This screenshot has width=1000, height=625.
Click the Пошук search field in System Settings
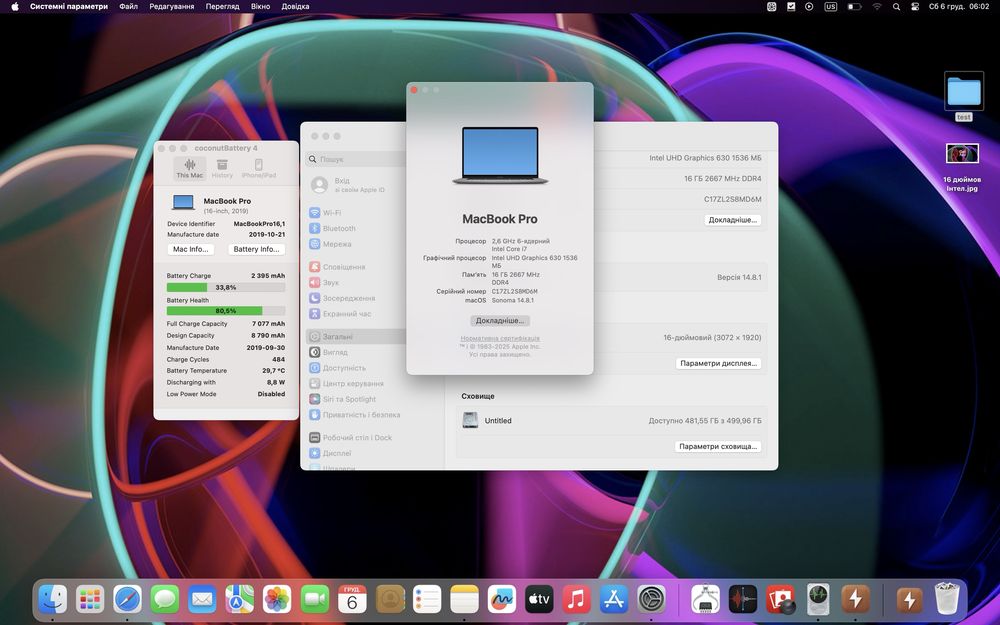click(356, 159)
